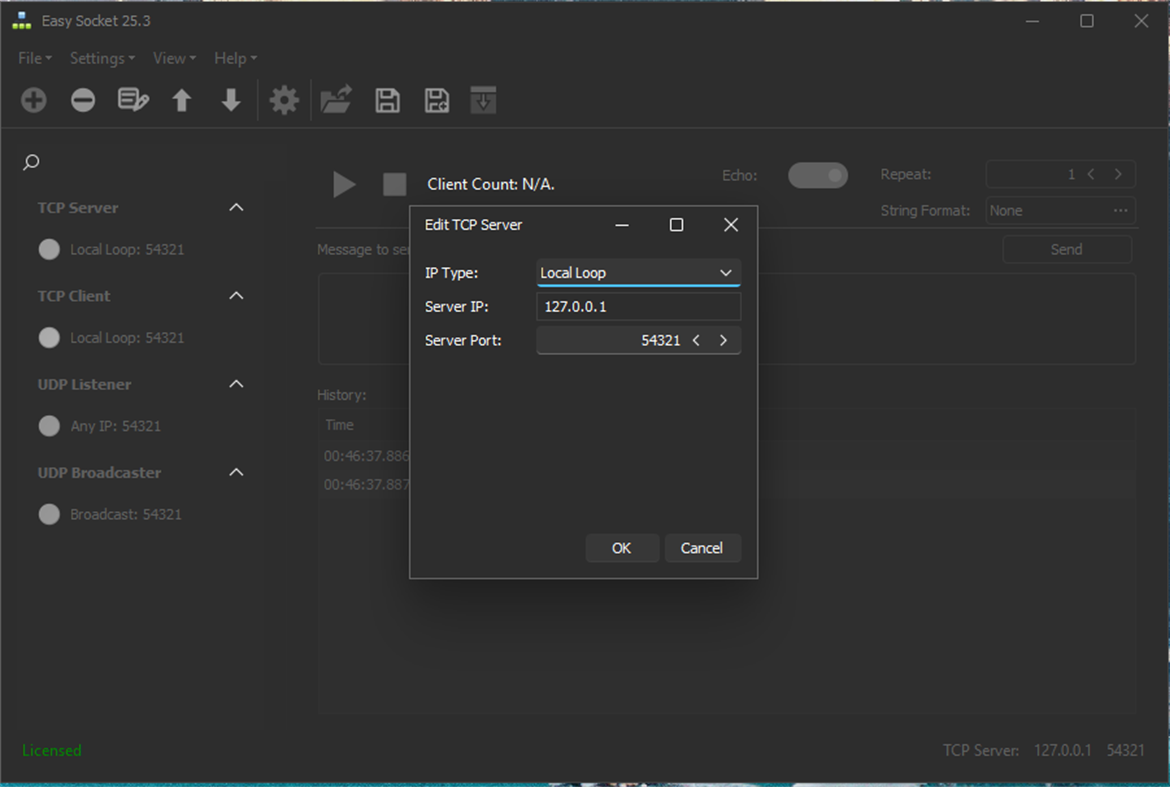1170x787 pixels.
Task: Select Broadcast: 54321 entry
Action: click(x=125, y=515)
